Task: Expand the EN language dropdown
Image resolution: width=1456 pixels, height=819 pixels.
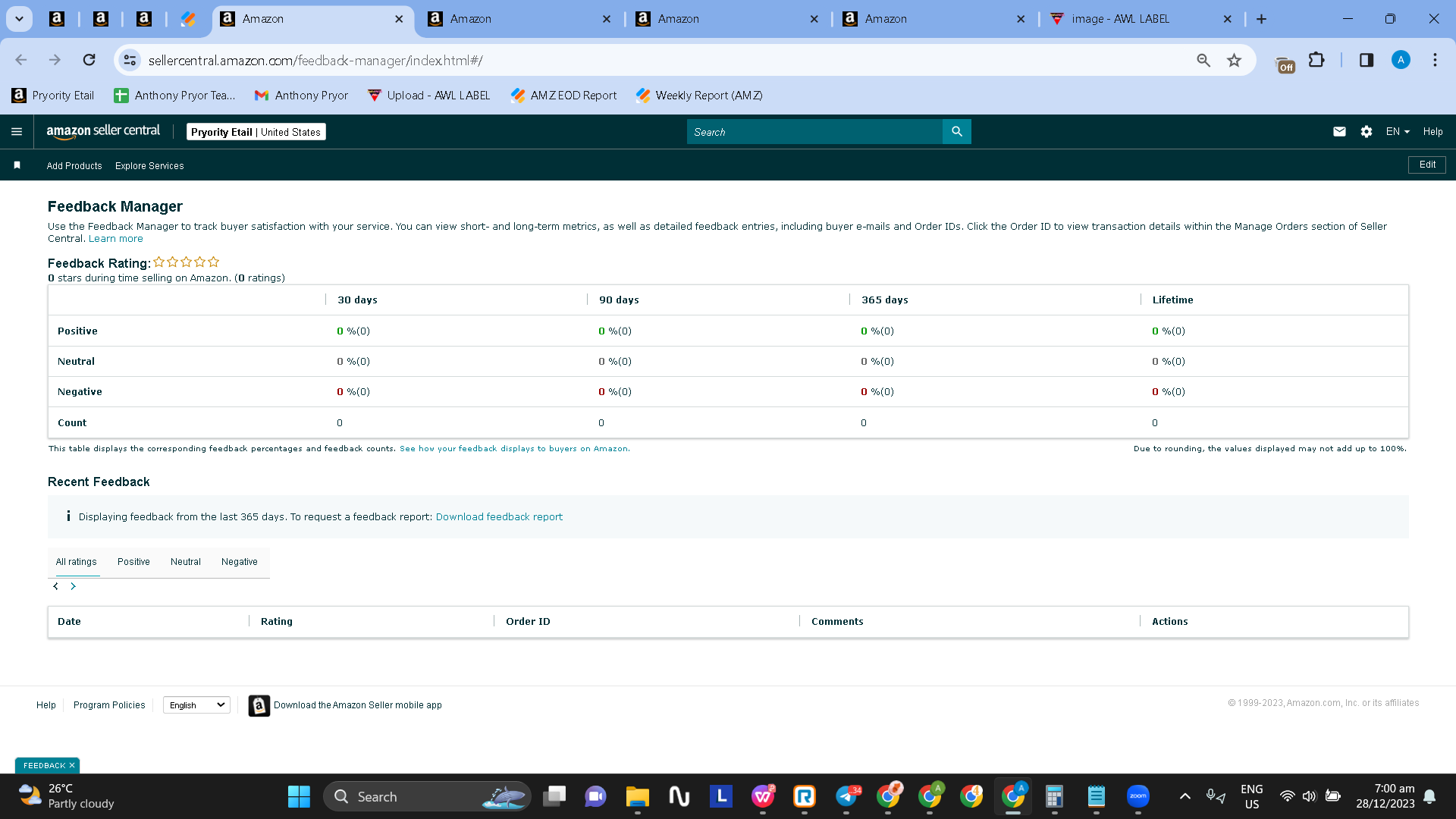Action: point(1398,132)
